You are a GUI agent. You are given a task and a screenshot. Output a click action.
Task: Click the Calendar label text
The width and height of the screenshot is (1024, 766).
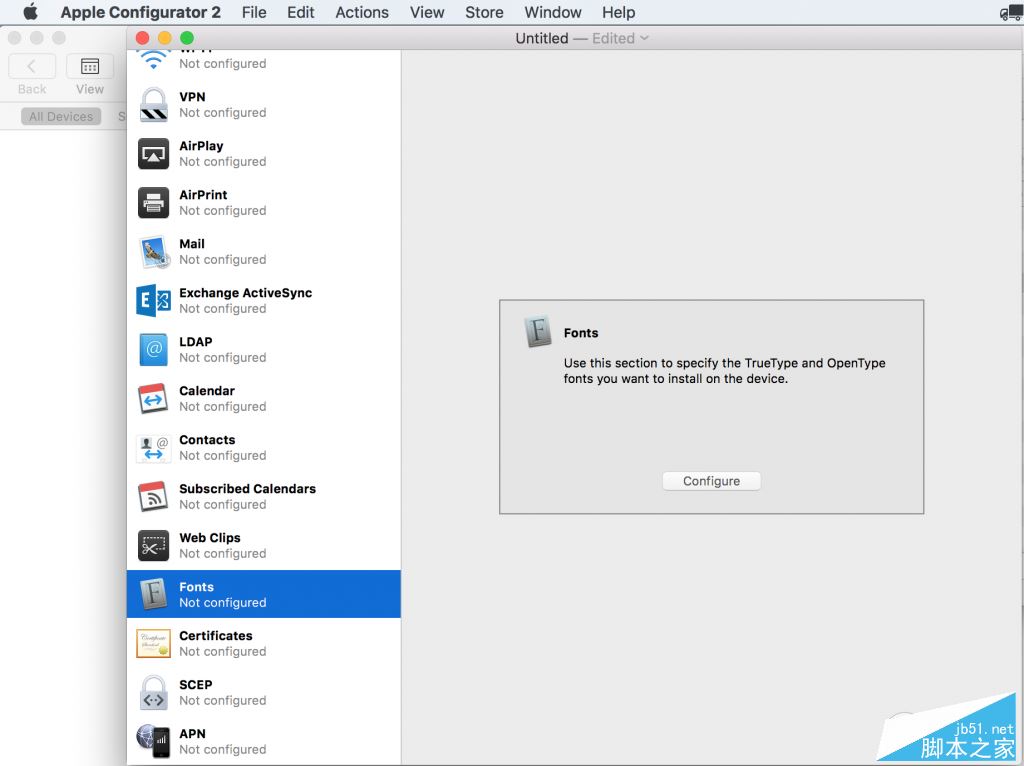[207, 391]
